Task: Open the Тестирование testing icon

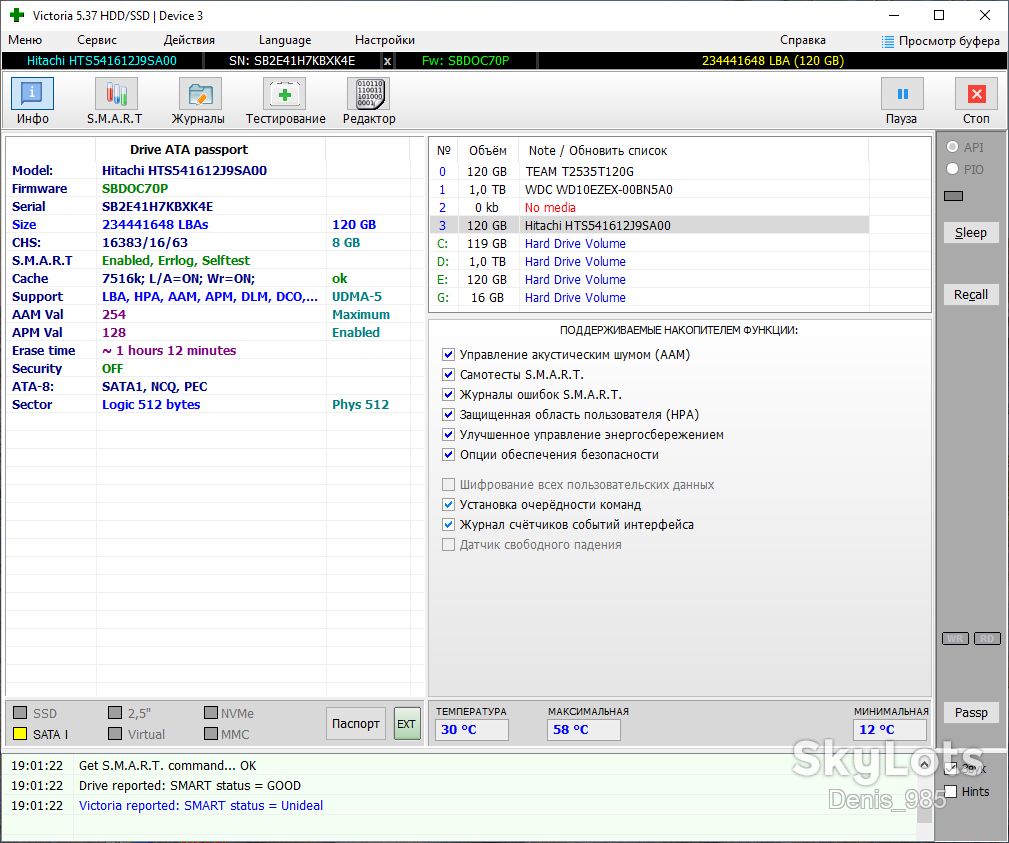Action: 284,94
